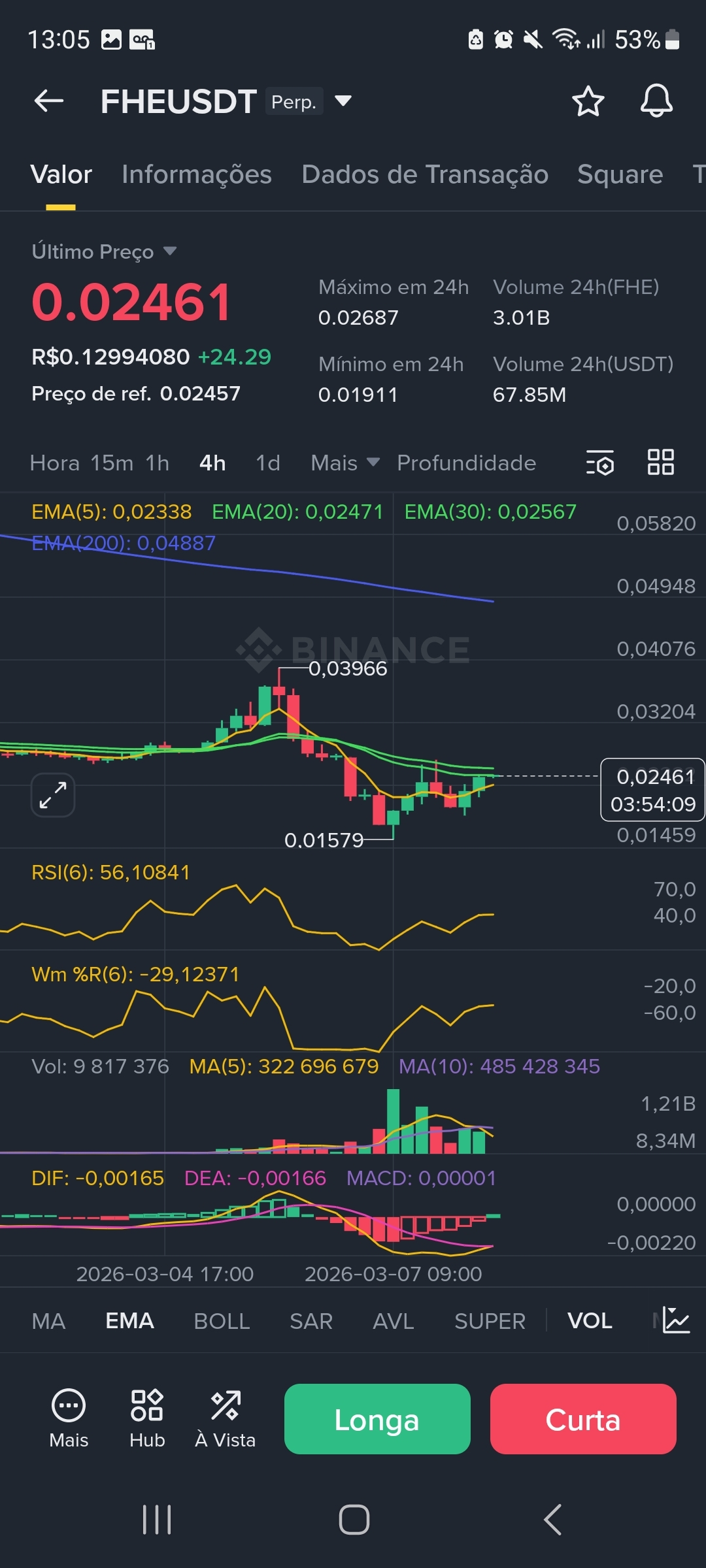This screenshot has height=1568, width=706.
Task: Tap Curta sell button
Action: 583,1419
